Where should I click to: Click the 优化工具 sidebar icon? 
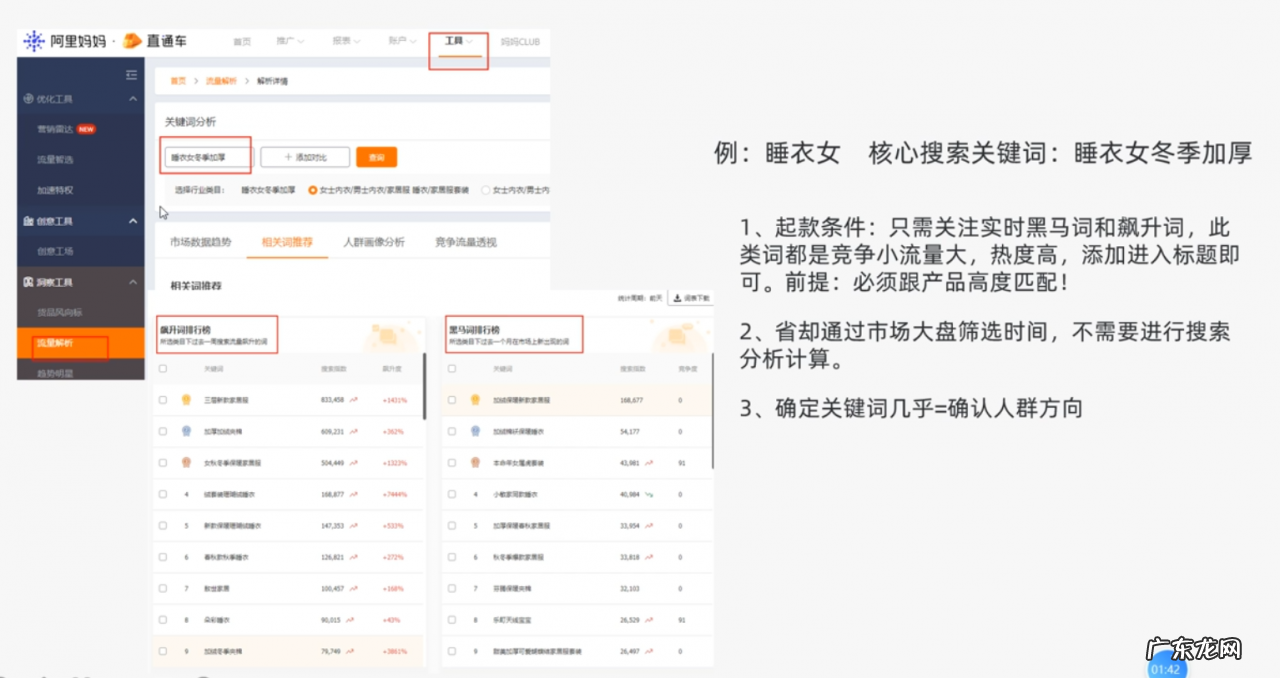coord(29,98)
